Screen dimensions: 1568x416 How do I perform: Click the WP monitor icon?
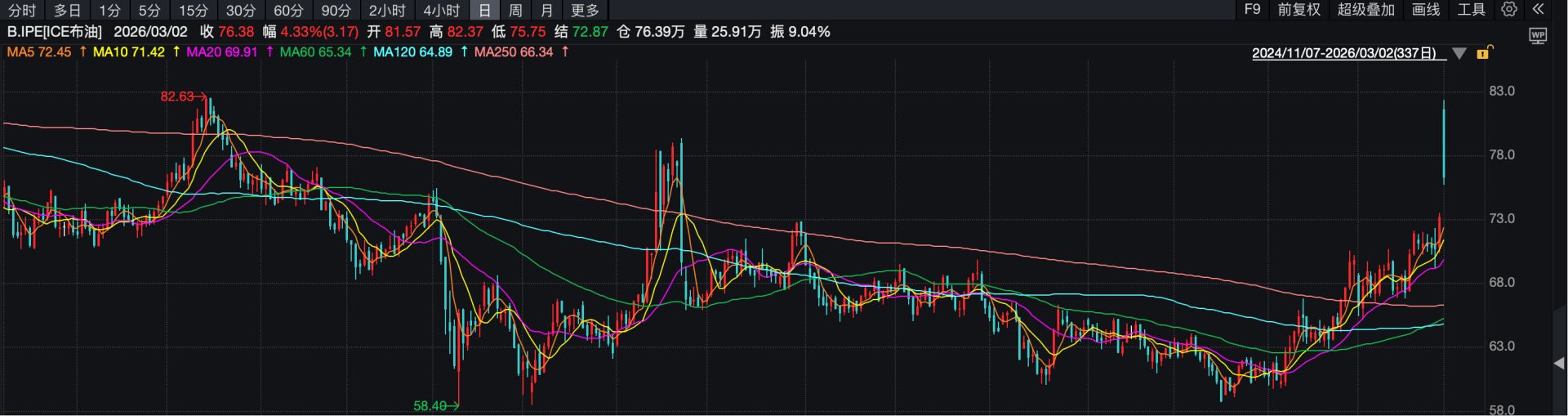[1538, 36]
